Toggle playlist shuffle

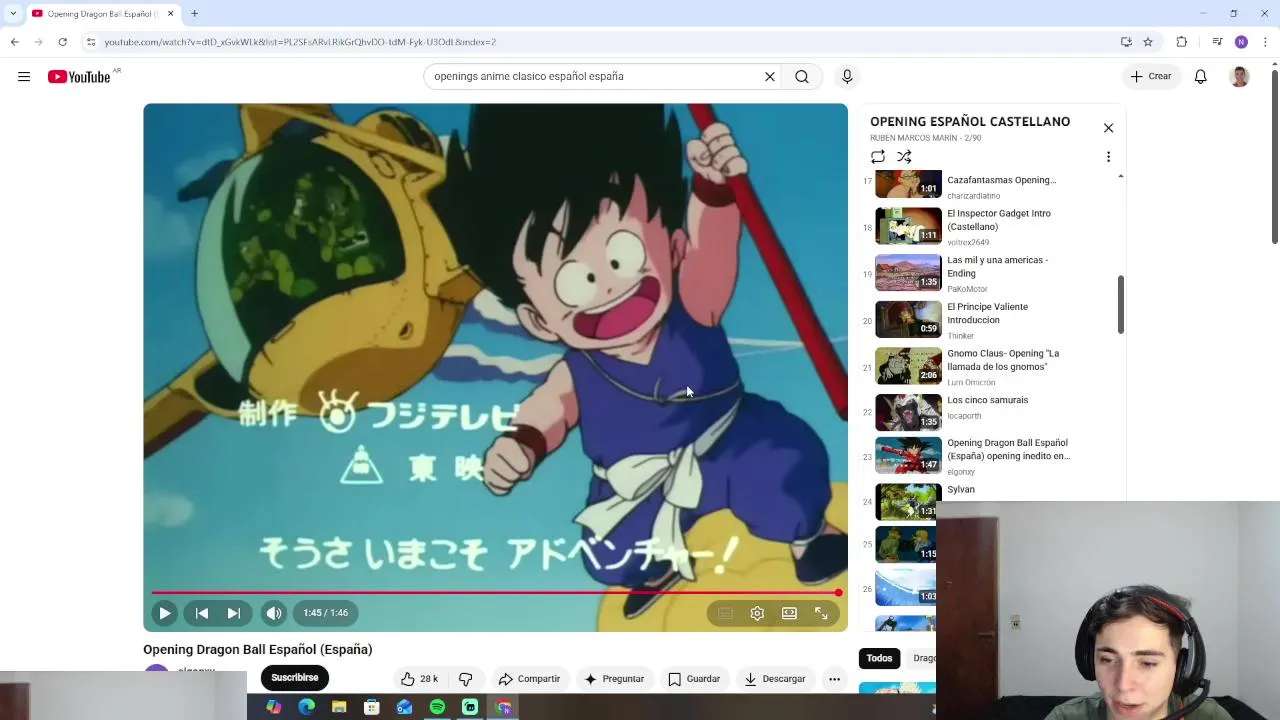tap(904, 157)
